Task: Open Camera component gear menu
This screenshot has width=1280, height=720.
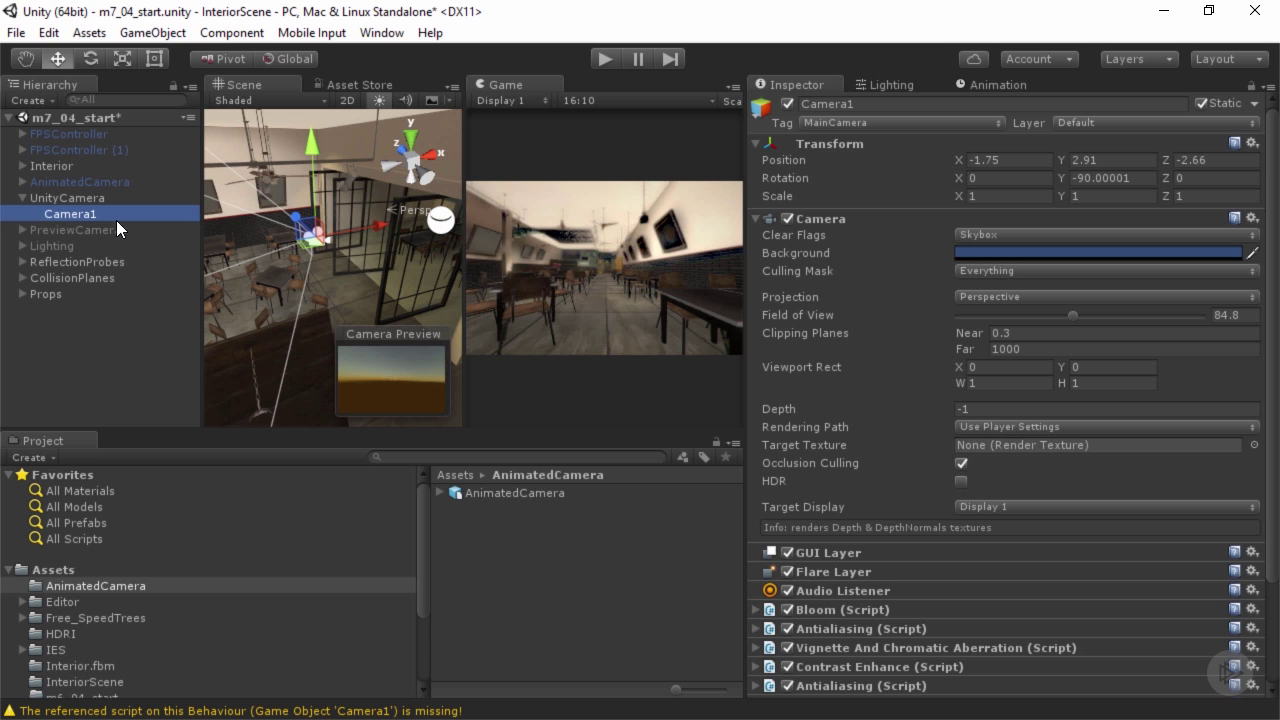Action: [1252, 218]
